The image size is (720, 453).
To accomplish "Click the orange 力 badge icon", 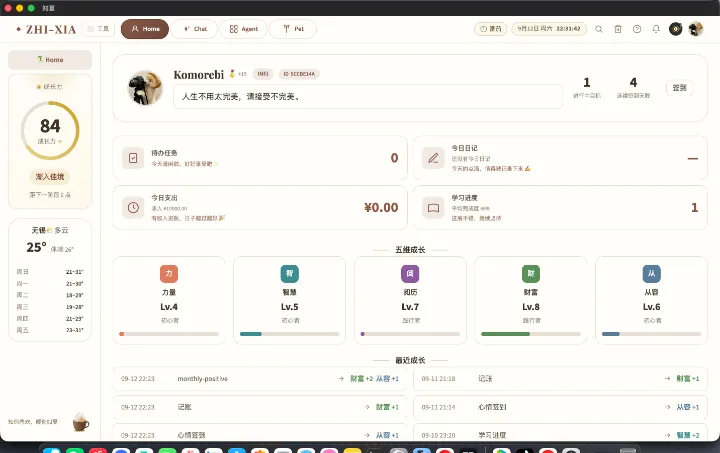I will [169, 274].
